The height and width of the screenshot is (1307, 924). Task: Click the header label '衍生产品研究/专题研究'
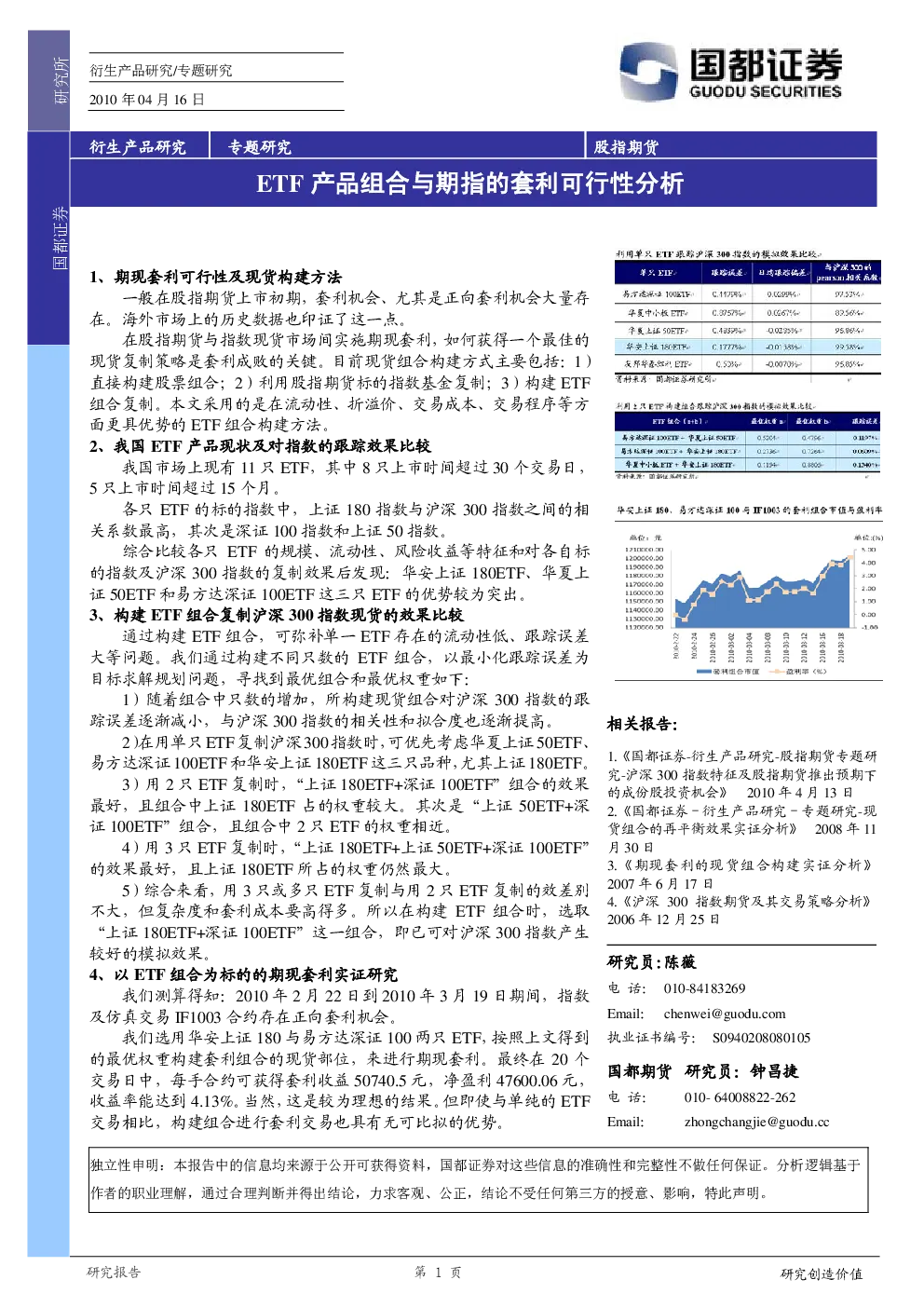pos(161,71)
